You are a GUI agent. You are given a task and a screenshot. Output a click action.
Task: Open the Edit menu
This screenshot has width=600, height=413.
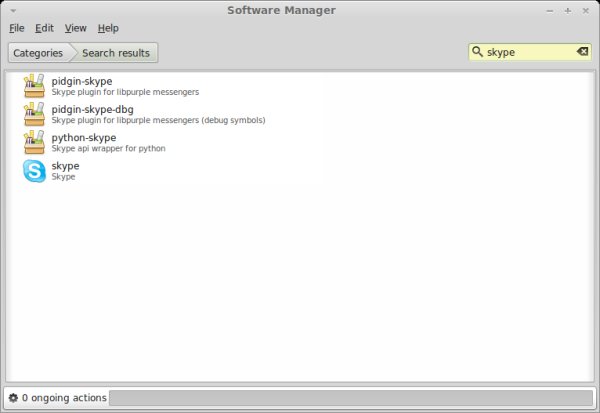pos(44,28)
